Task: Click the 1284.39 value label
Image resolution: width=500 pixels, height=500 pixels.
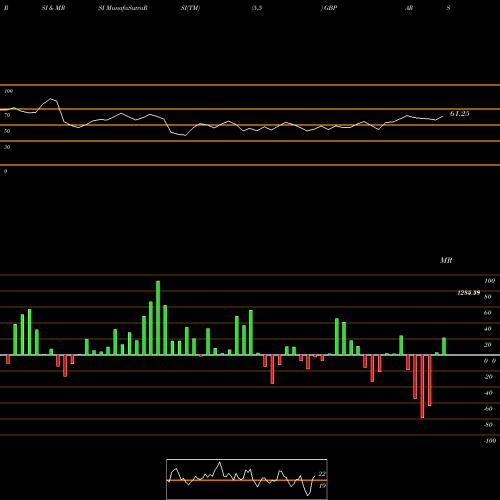Action: tap(469, 293)
